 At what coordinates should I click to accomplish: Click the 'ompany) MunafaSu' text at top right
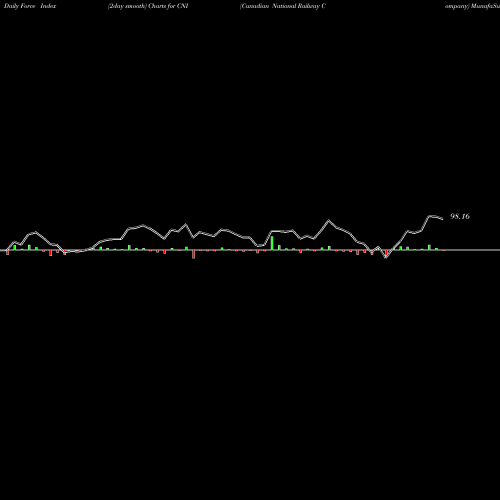(x=472, y=6)
